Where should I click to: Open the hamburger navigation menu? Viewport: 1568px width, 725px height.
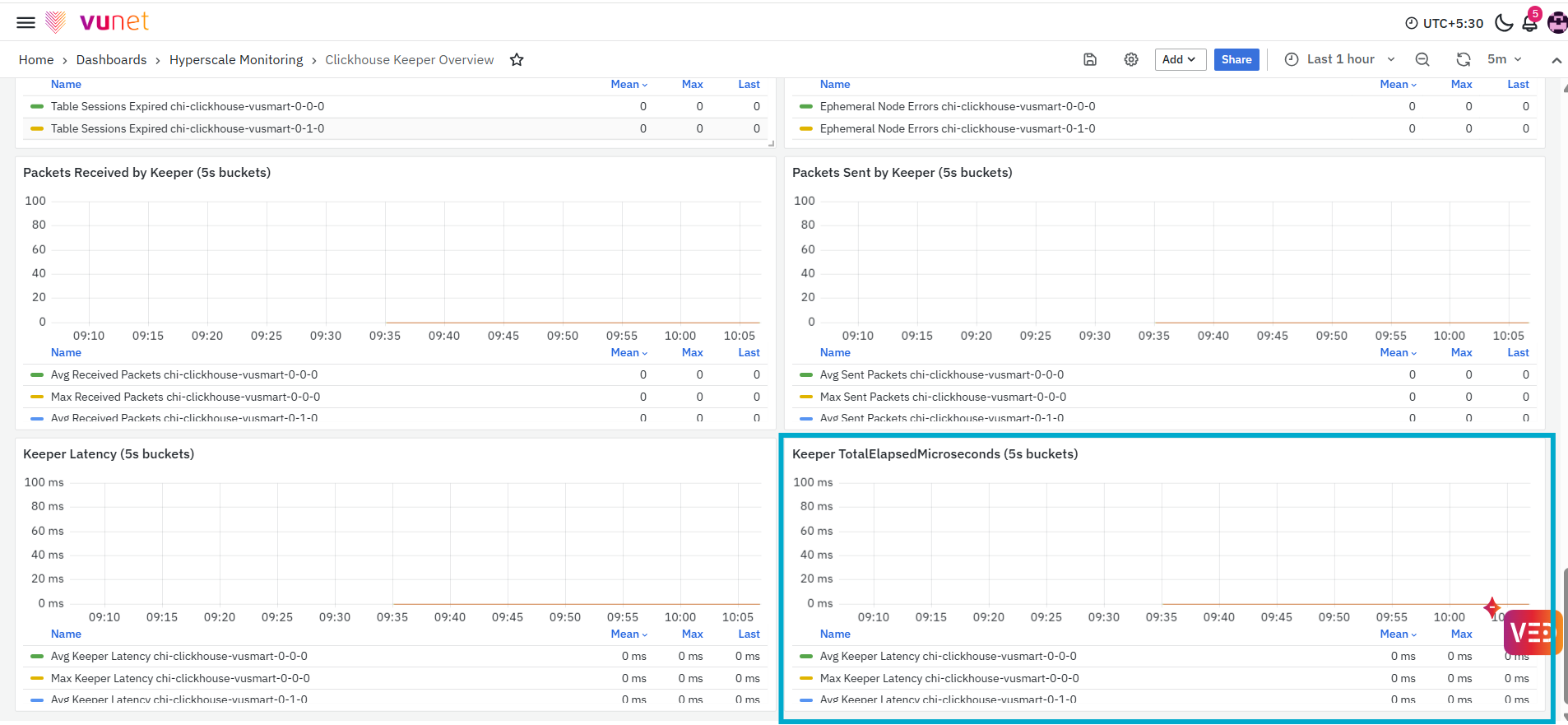click(26, 22)
